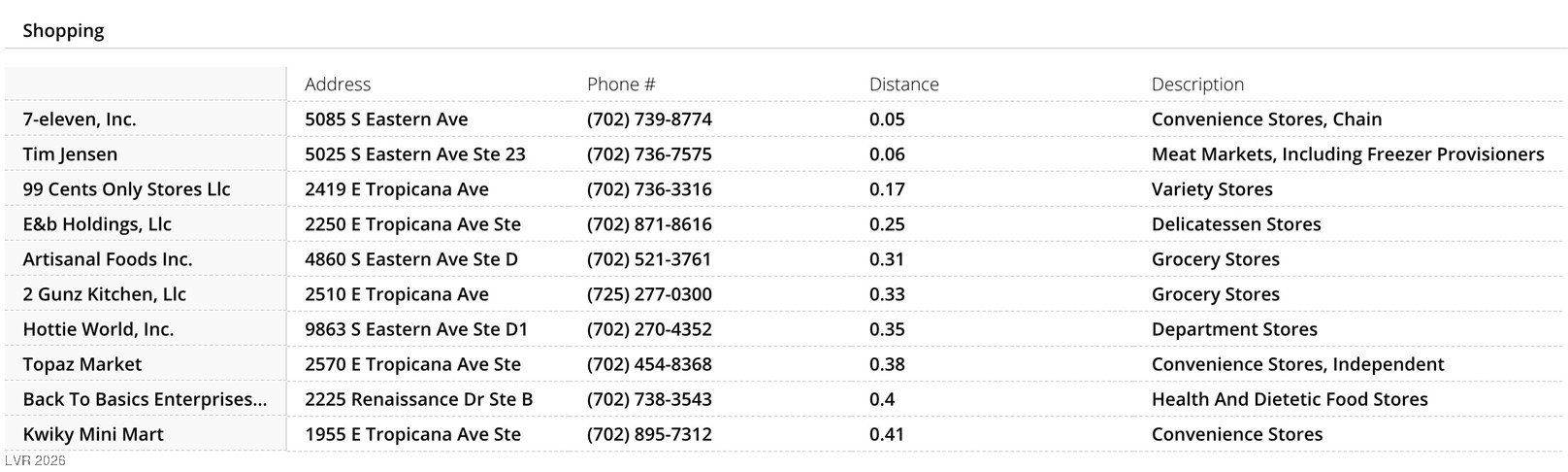
Task: Click the Description column header
Action: [1197, 84]
